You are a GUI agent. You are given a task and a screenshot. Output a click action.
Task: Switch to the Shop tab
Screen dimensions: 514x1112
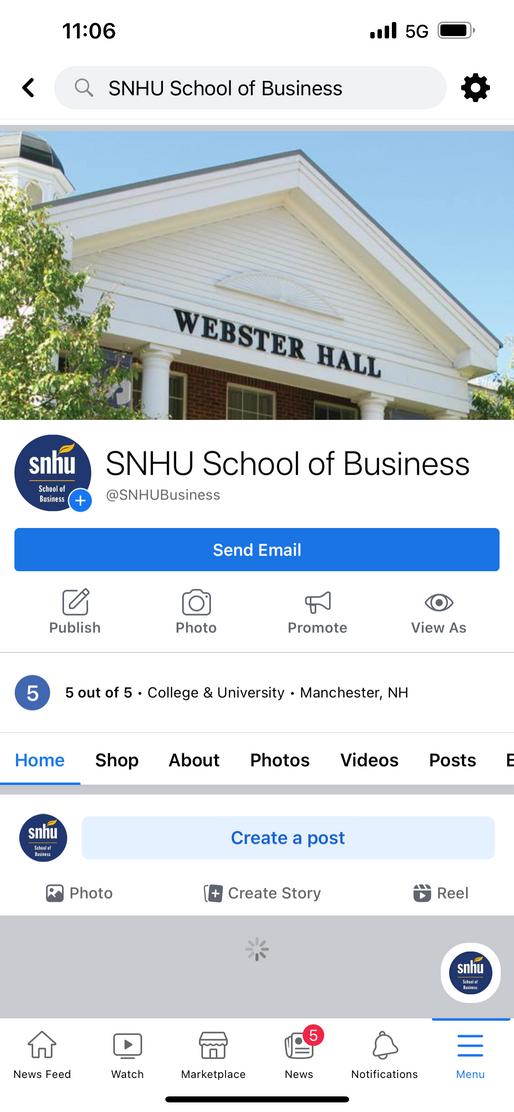117,760
